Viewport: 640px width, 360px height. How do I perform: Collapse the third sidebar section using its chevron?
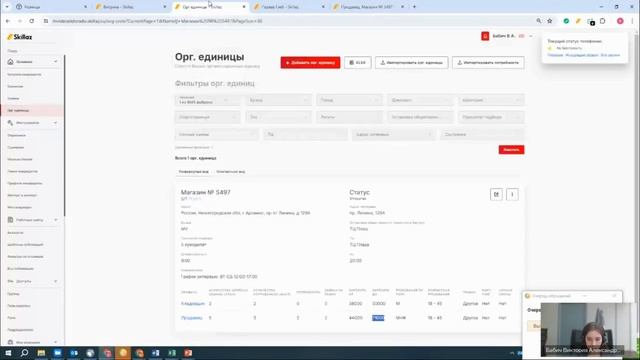pyautogui.click(x=56, y=220)
